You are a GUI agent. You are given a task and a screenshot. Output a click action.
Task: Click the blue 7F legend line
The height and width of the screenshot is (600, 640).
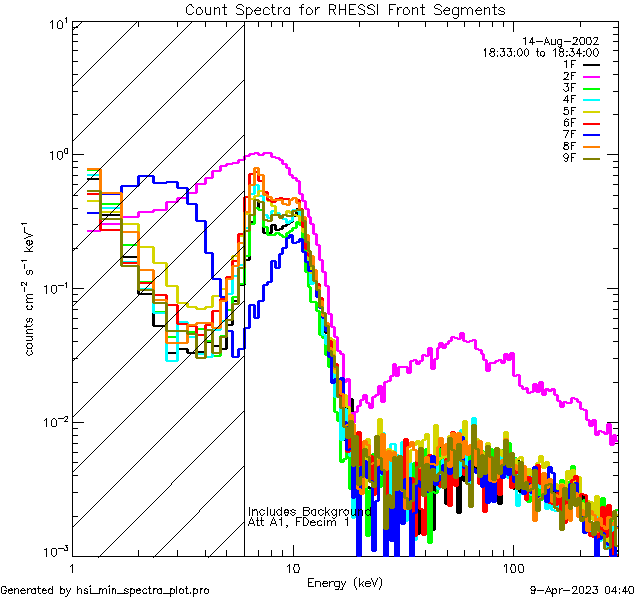tap(587, 136)
